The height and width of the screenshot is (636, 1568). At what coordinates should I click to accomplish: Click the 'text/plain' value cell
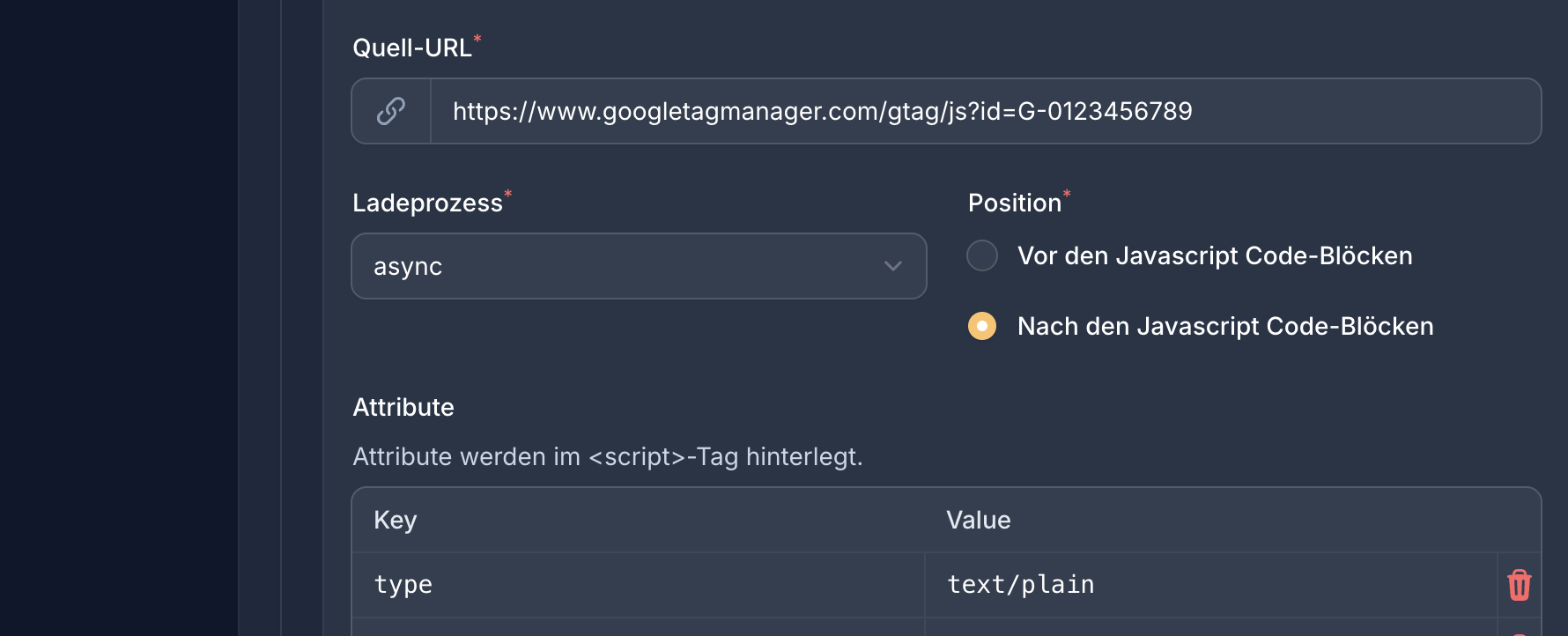(x=1211, y=585)
